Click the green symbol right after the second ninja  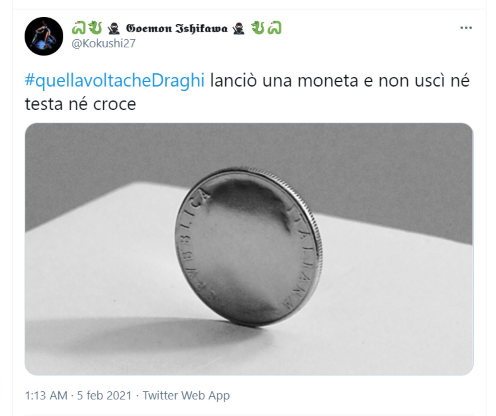click(257, 28)
